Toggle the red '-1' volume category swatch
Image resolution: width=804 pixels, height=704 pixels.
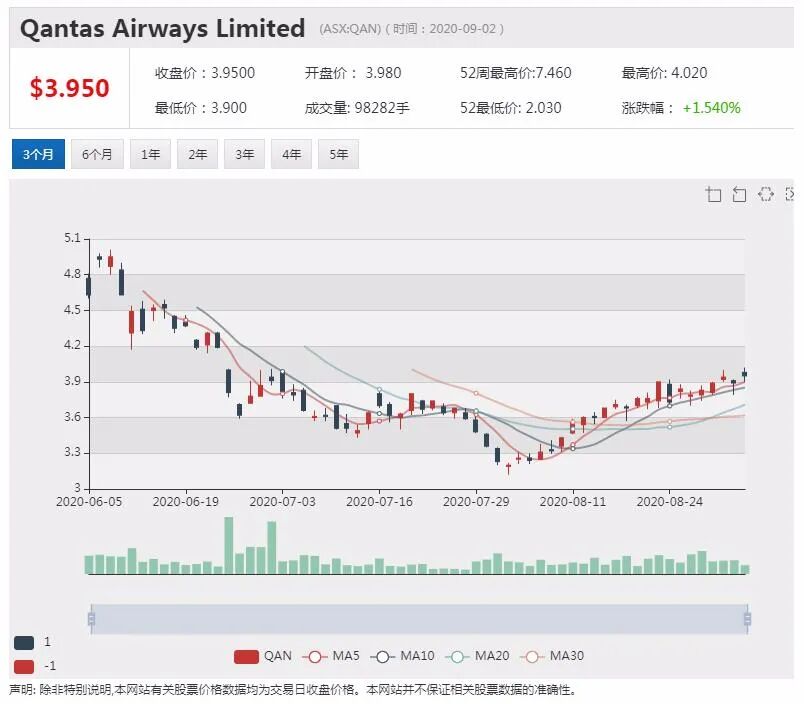24,667
